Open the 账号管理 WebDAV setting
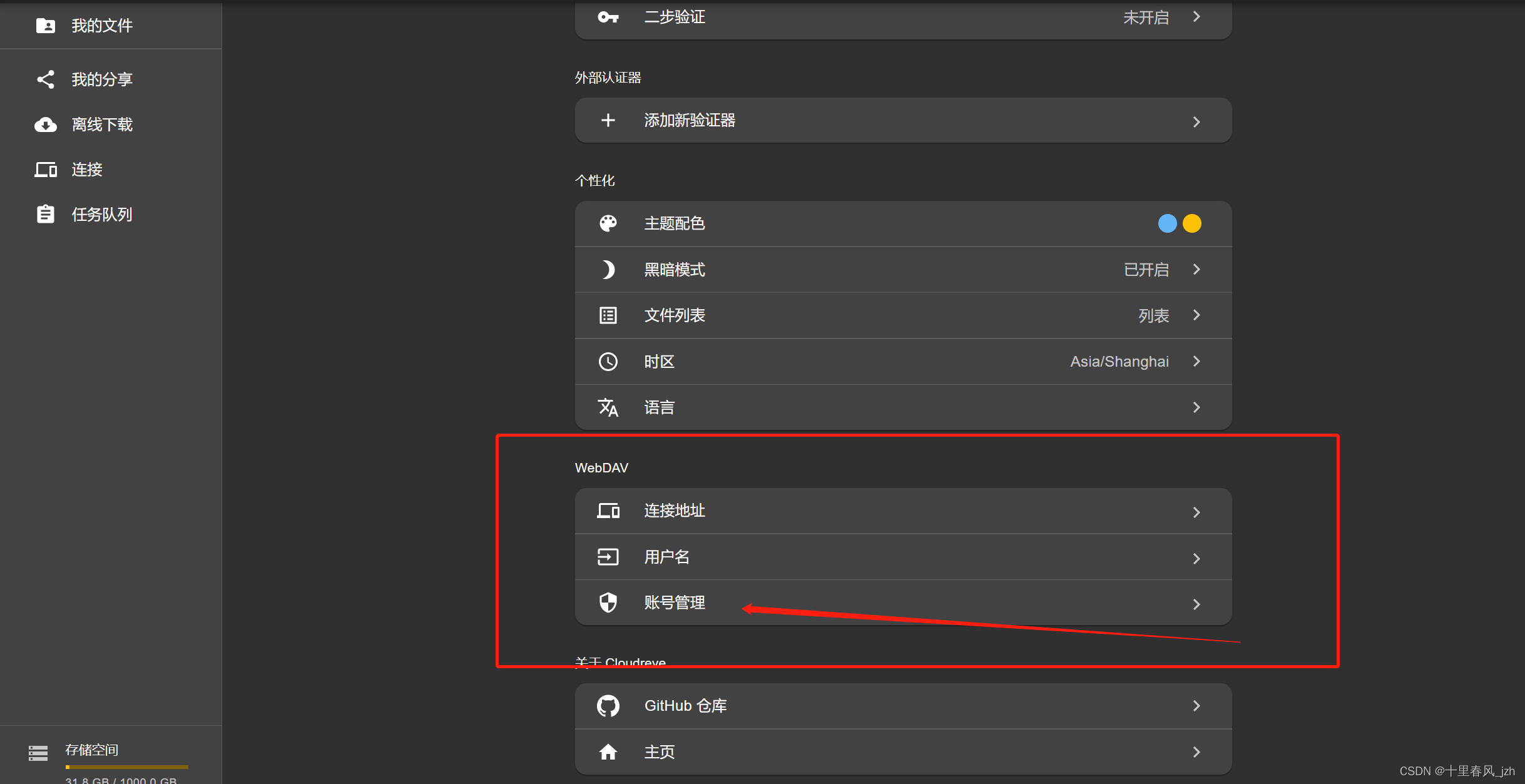Image resolution: width=1525 pixels, height=784 pixels. [x=903, y=603]
